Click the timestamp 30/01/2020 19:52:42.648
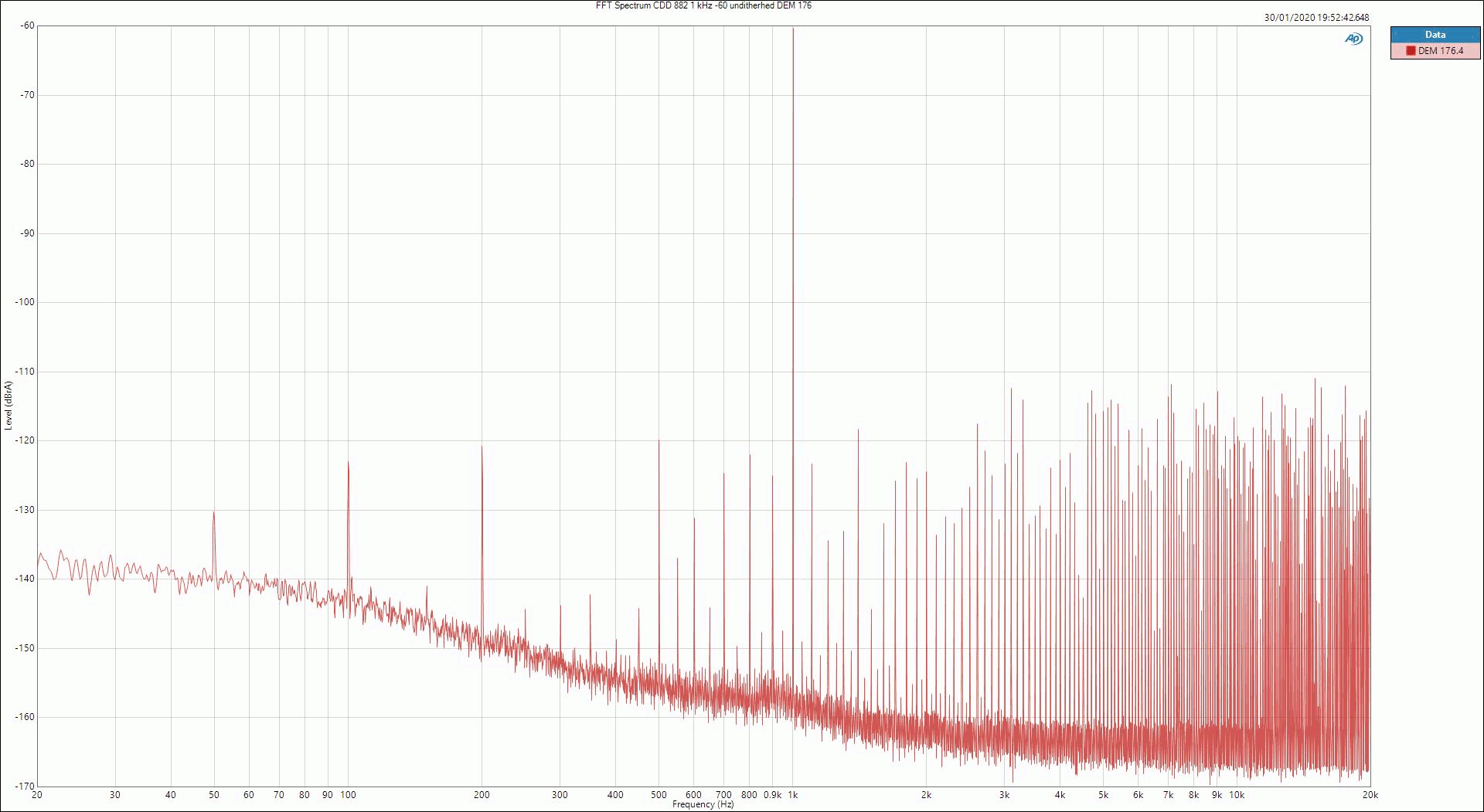The height and width of the screenshot is (812, 1484). click(x=1316, y=18)
